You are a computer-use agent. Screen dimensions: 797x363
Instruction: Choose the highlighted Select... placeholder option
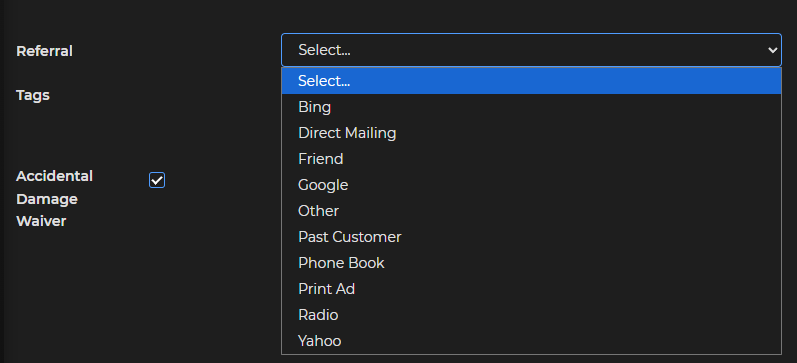pyautogui.click(x=531, y=81)
